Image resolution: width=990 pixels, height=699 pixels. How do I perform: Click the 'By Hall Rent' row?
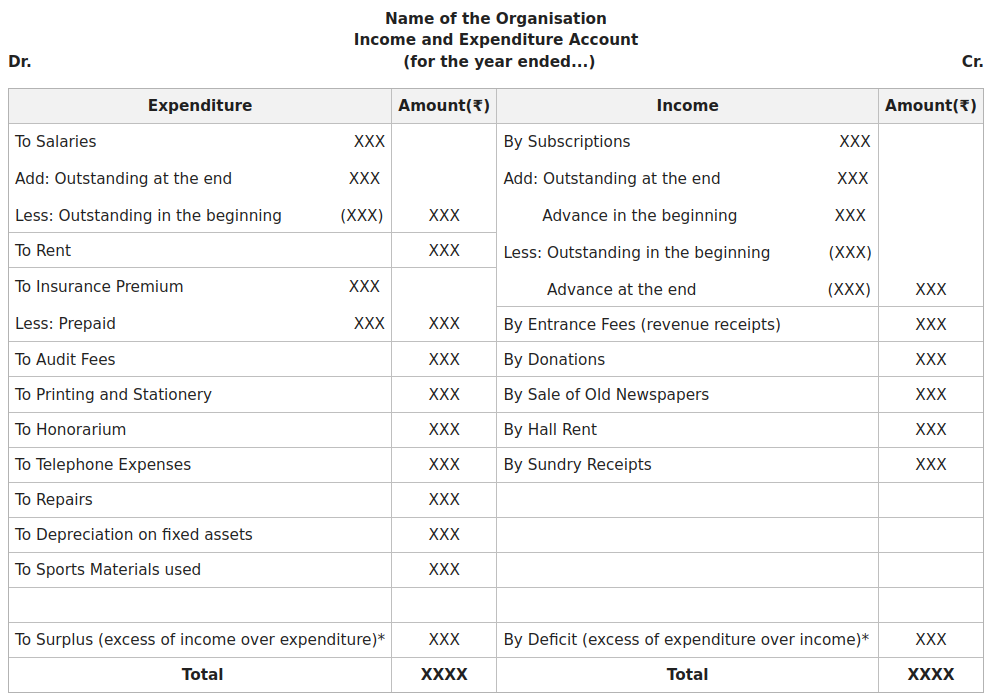(550, 430)
